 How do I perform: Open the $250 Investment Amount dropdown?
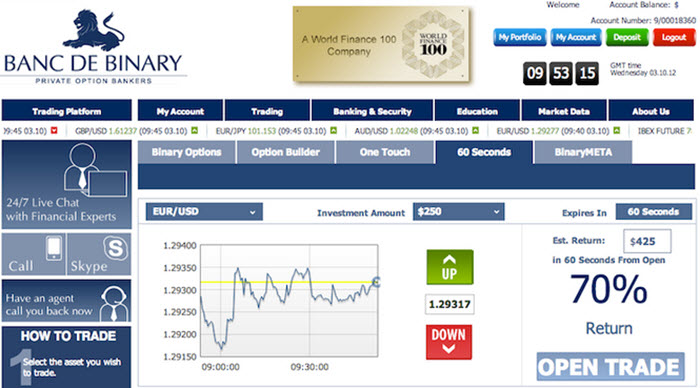pos(458,212)
